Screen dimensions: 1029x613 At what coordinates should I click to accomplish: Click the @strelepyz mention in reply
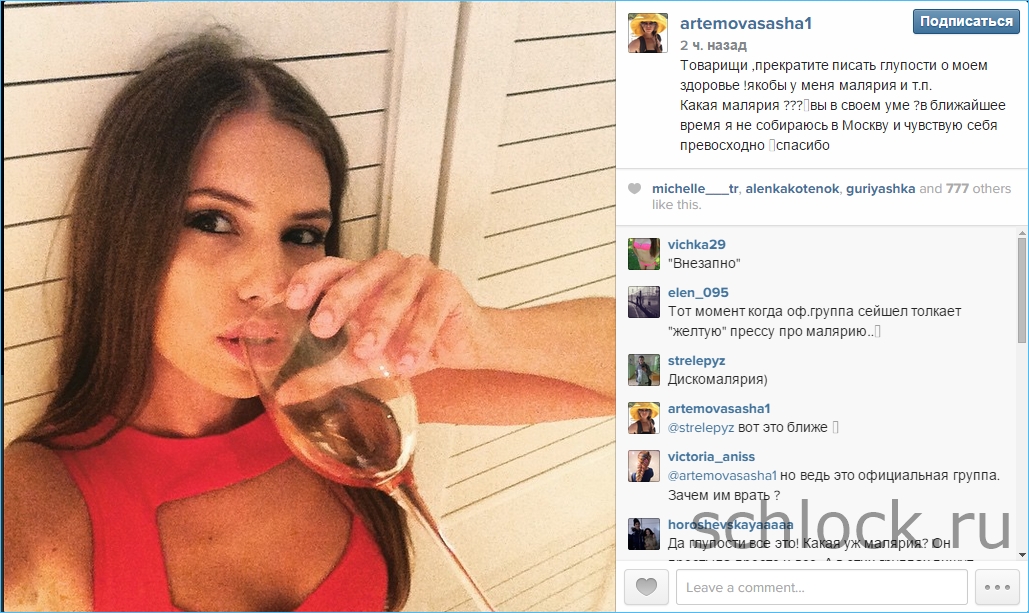(x=701, y=427)
